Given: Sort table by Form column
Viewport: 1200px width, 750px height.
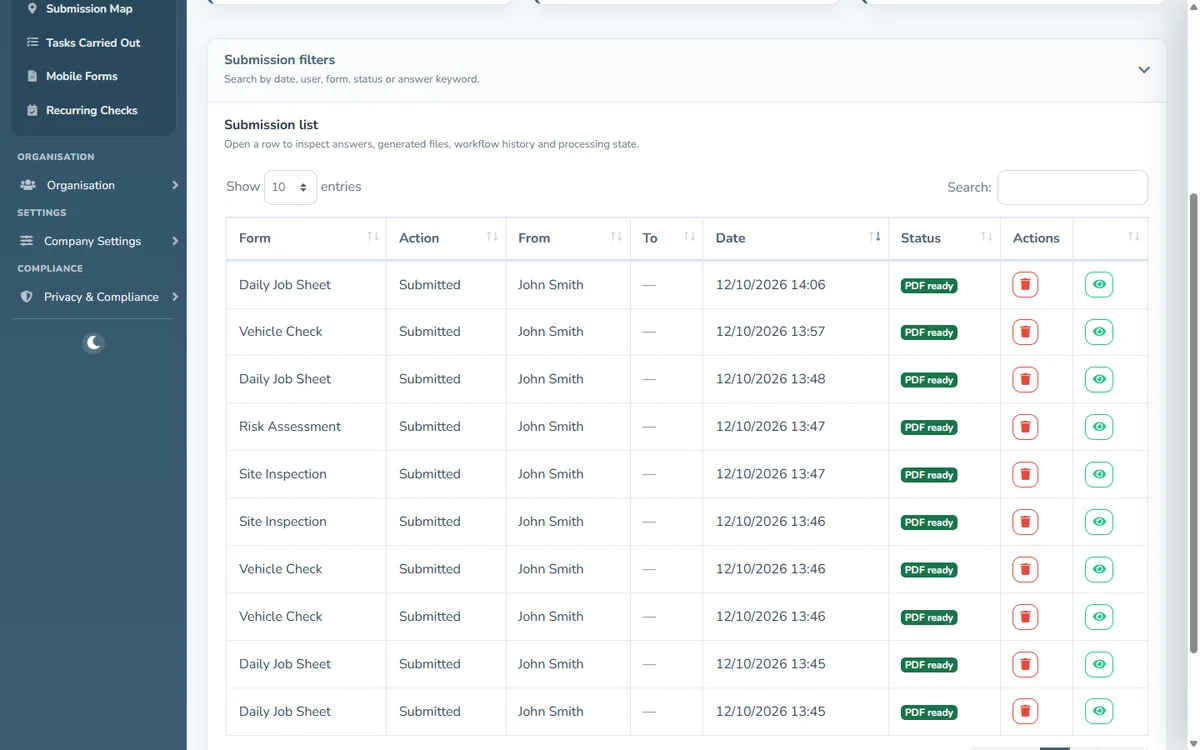Looking at the screenshot, I should [x=306, y=238].
